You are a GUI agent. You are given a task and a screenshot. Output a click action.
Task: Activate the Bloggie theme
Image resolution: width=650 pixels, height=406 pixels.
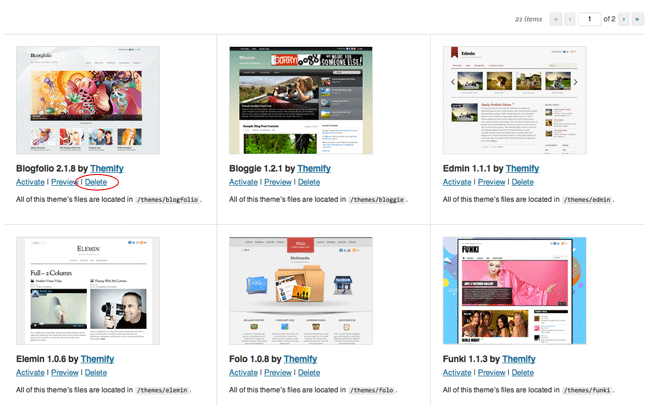[x=243, y=182]
